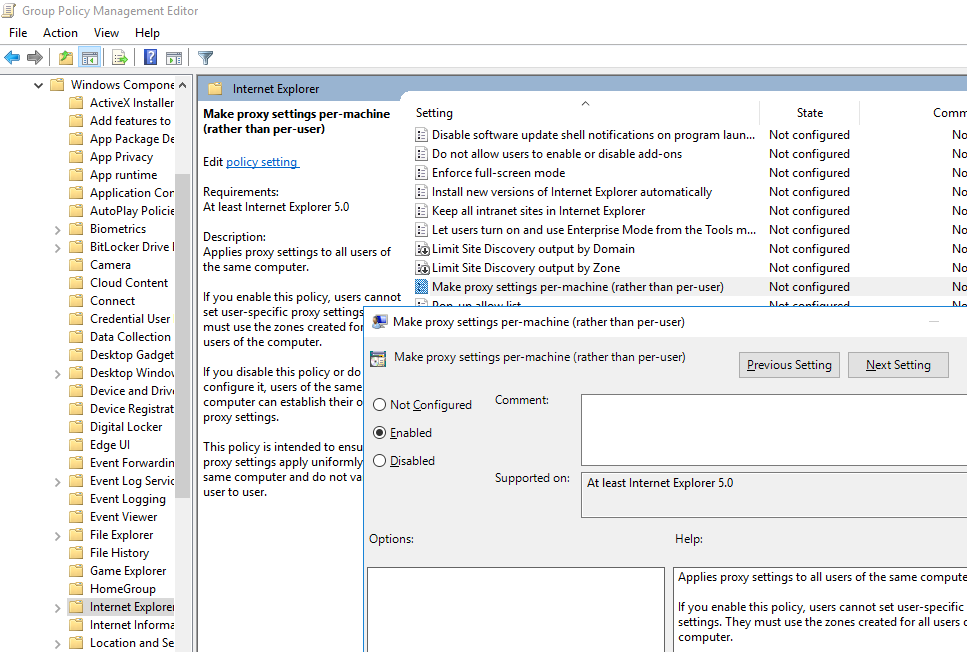This screenshot has height=652, width=967.
Task: Click the Previous Setting button
Action: pos(789,365)
